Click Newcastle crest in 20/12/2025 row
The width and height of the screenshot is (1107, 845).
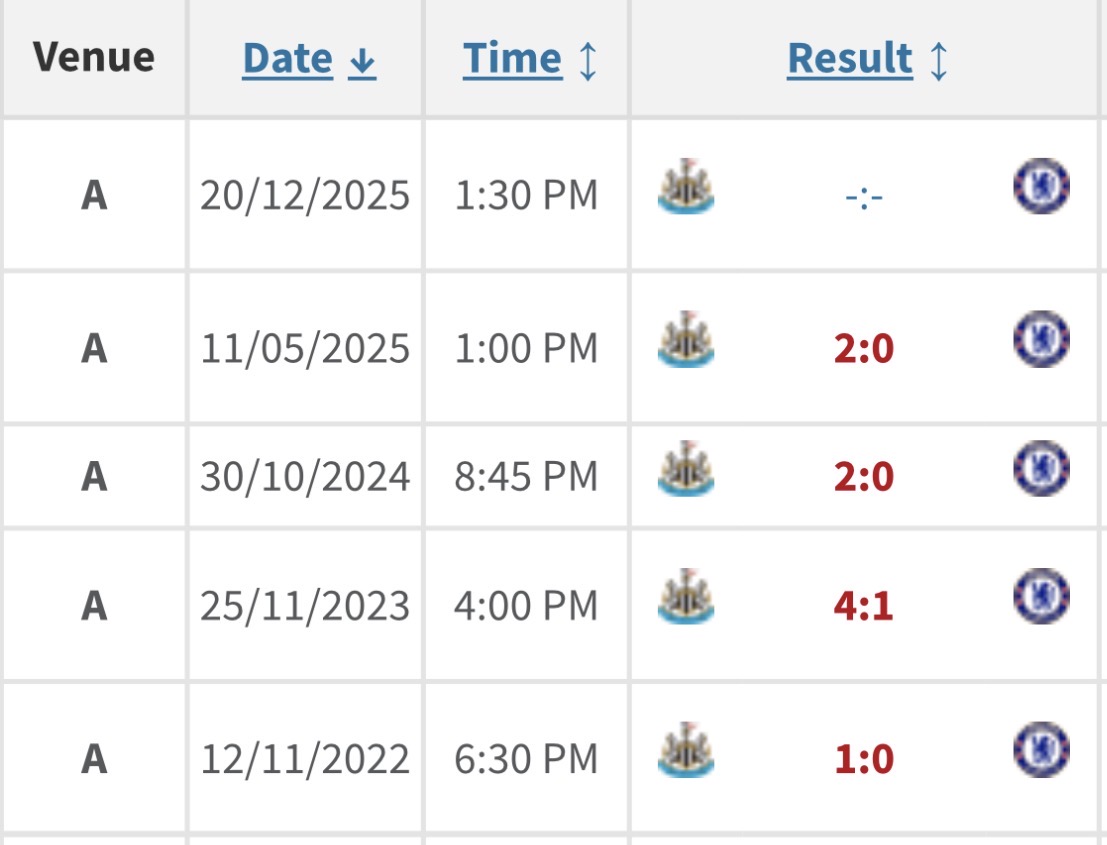(686, 186)
